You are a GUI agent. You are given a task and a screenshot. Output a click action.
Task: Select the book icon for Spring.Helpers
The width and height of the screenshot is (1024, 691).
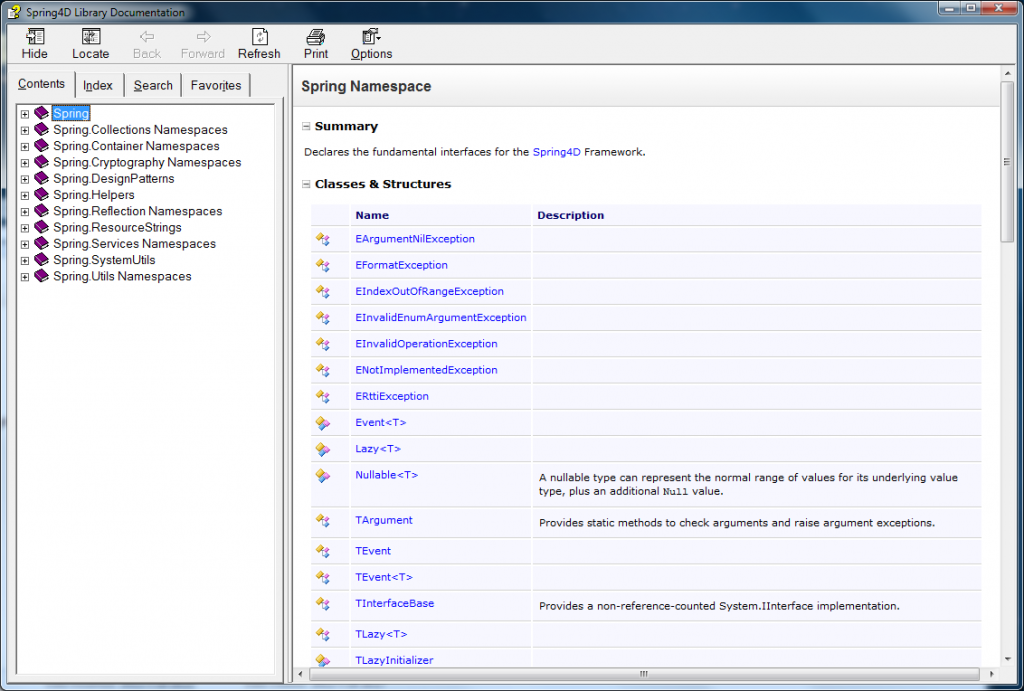click(40, 194)
